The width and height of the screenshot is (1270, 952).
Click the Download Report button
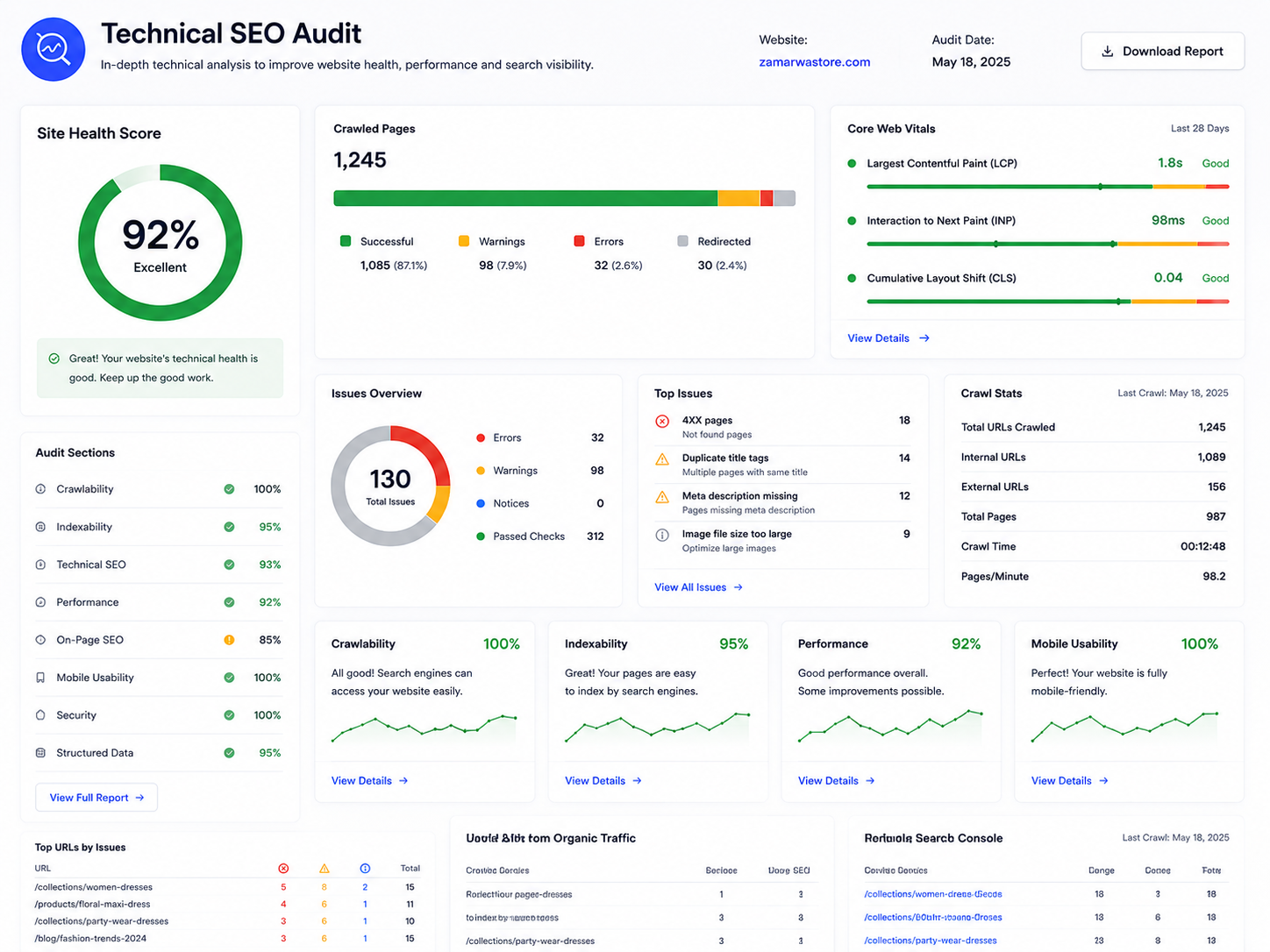coord(1163,51)
